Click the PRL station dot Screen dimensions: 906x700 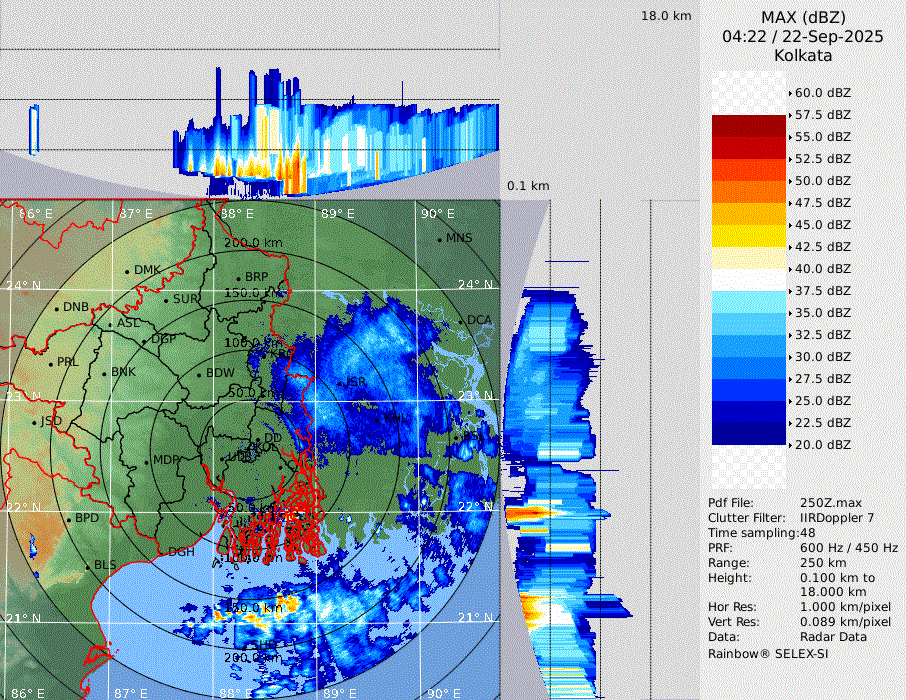coord(51,363)
